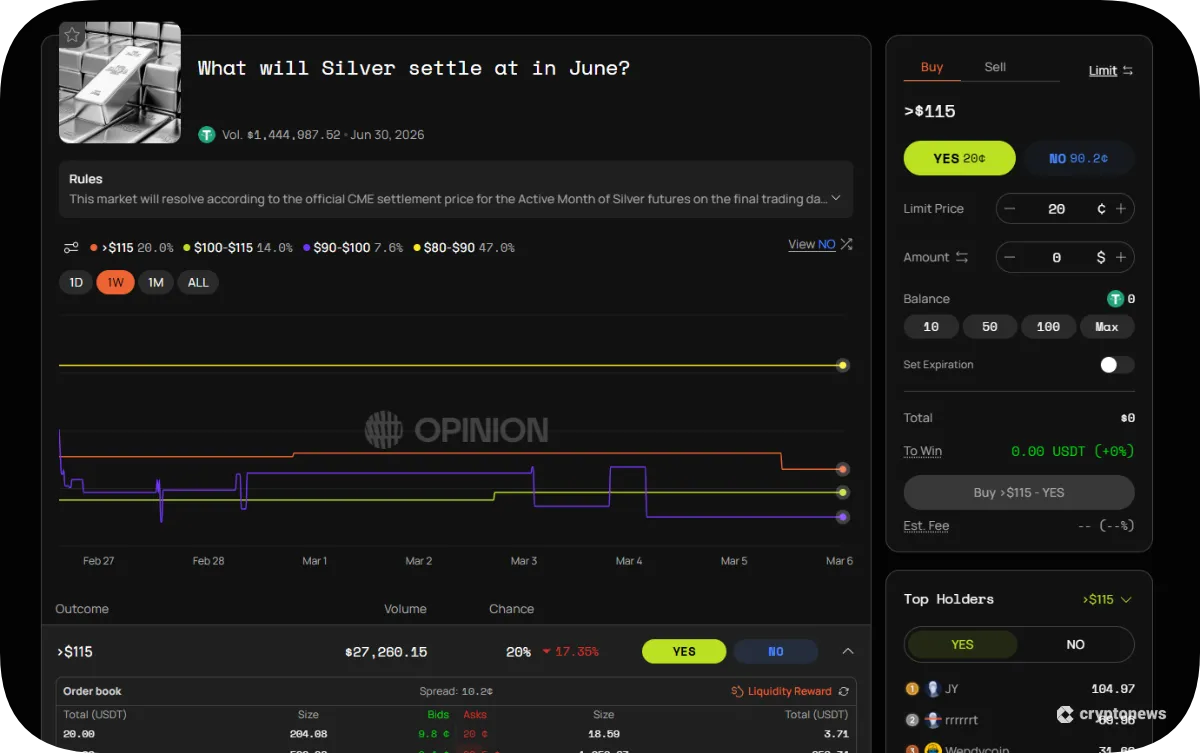Viewport: 1200px width, 753px height.
Task: Click the purple $90-$100 chart endpoint marker
Action: [843, 517]
